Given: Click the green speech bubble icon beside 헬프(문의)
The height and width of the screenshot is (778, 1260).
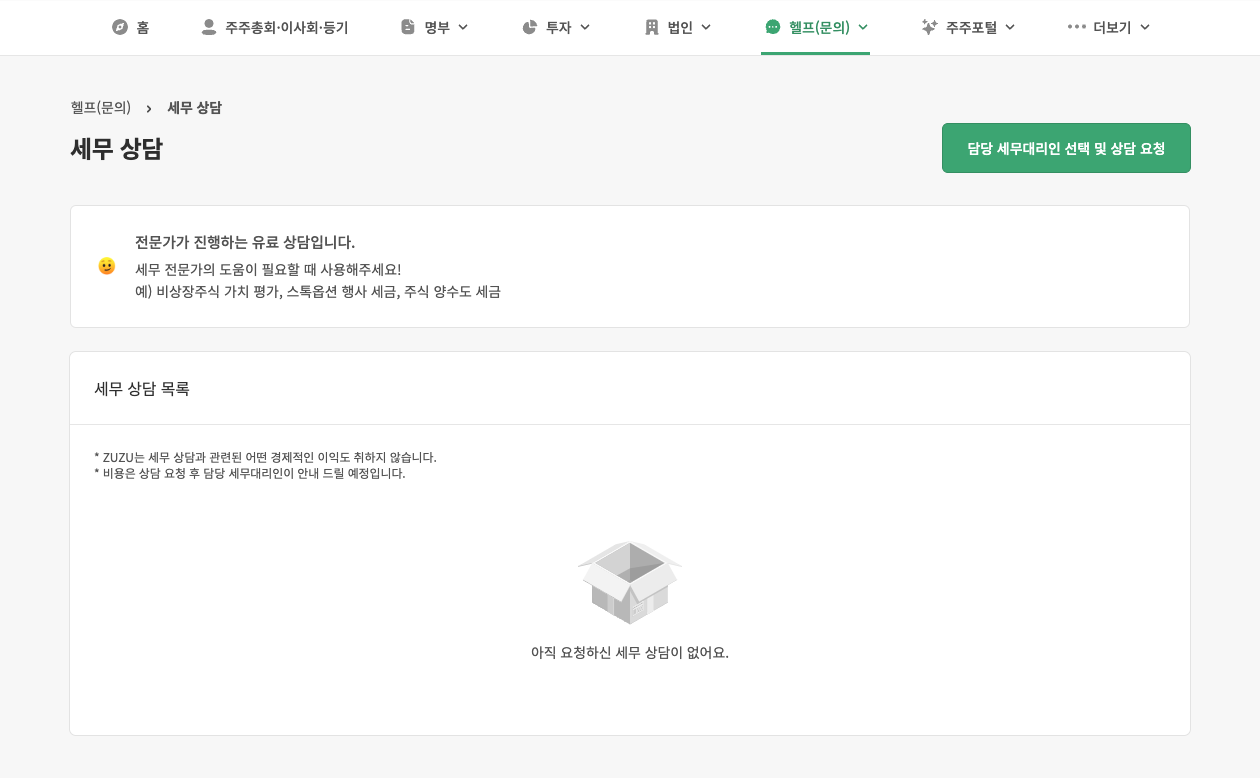Looking at the screenshot, I should (772, 27).
